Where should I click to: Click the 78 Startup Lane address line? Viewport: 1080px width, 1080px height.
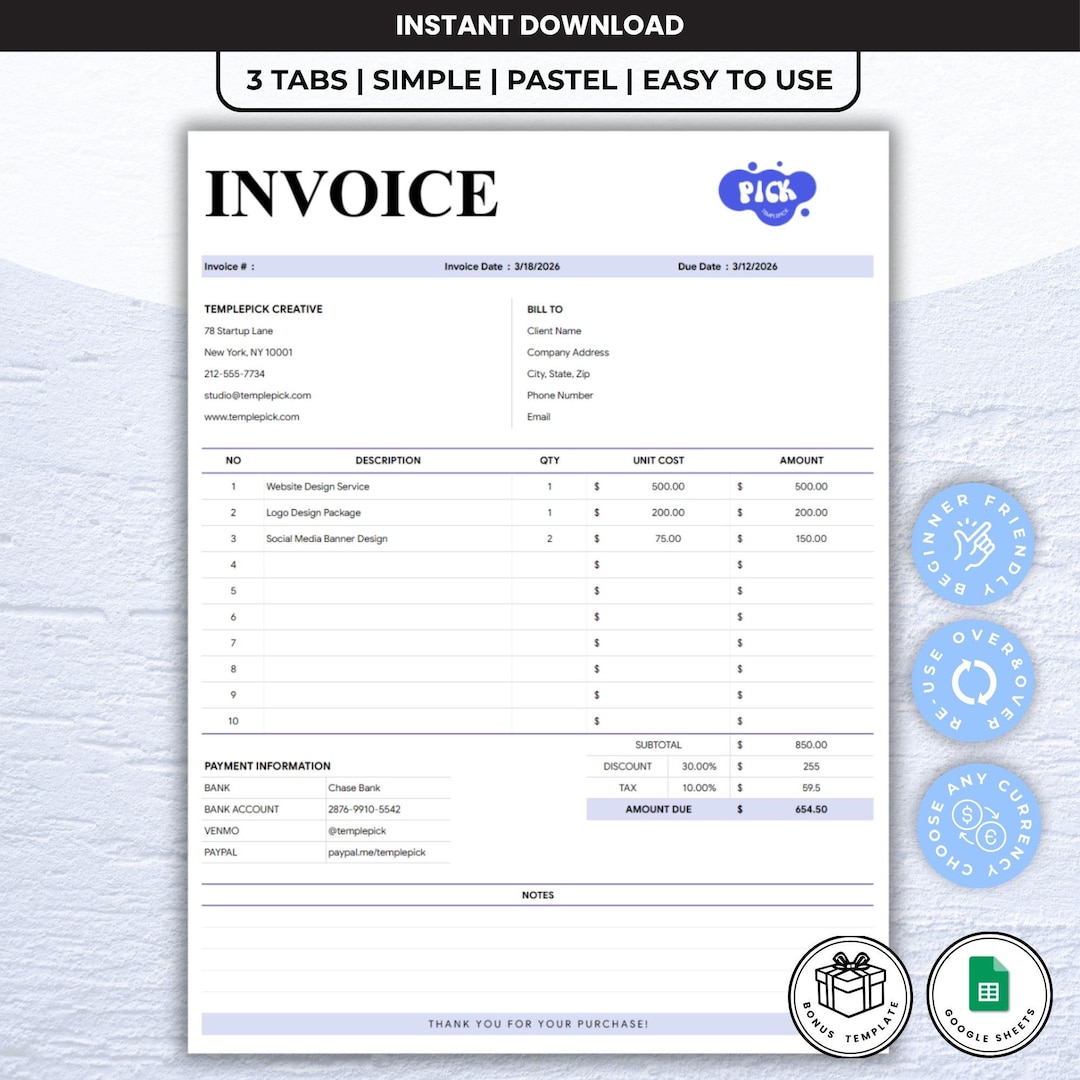(x=238, y=331)
